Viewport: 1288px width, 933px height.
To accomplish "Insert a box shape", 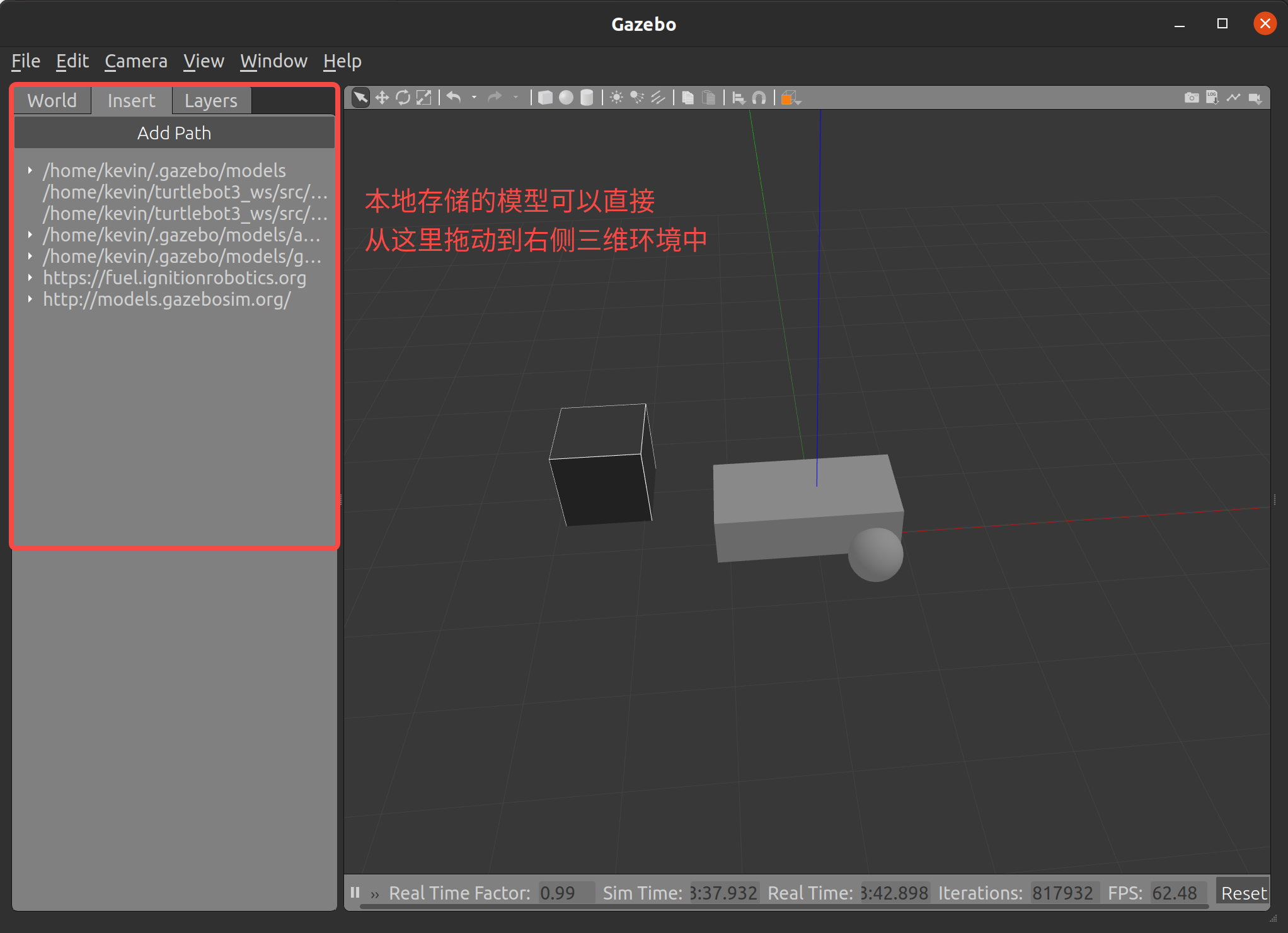I will [545, 98].
